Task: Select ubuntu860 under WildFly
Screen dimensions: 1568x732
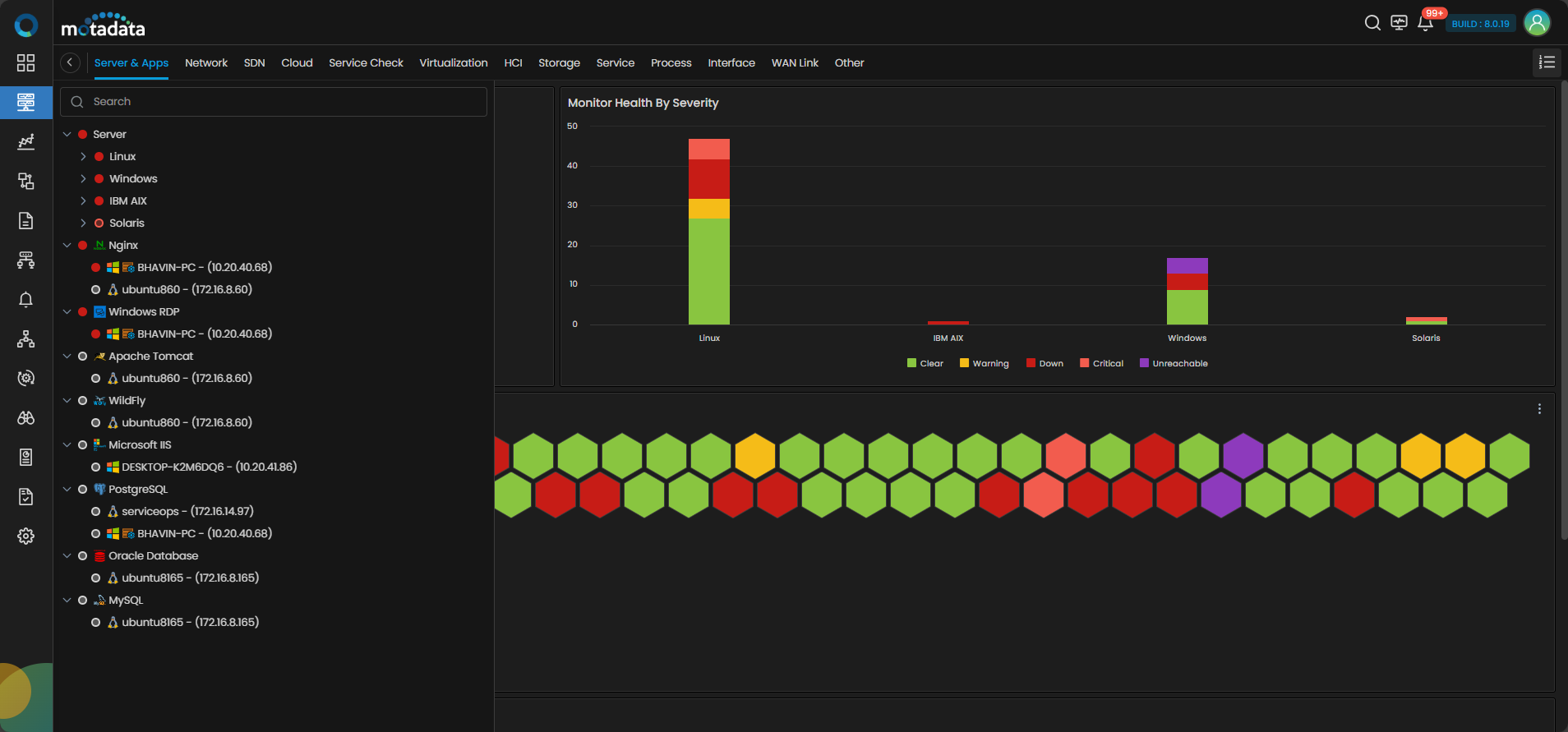Action: [x=187, y=422]
